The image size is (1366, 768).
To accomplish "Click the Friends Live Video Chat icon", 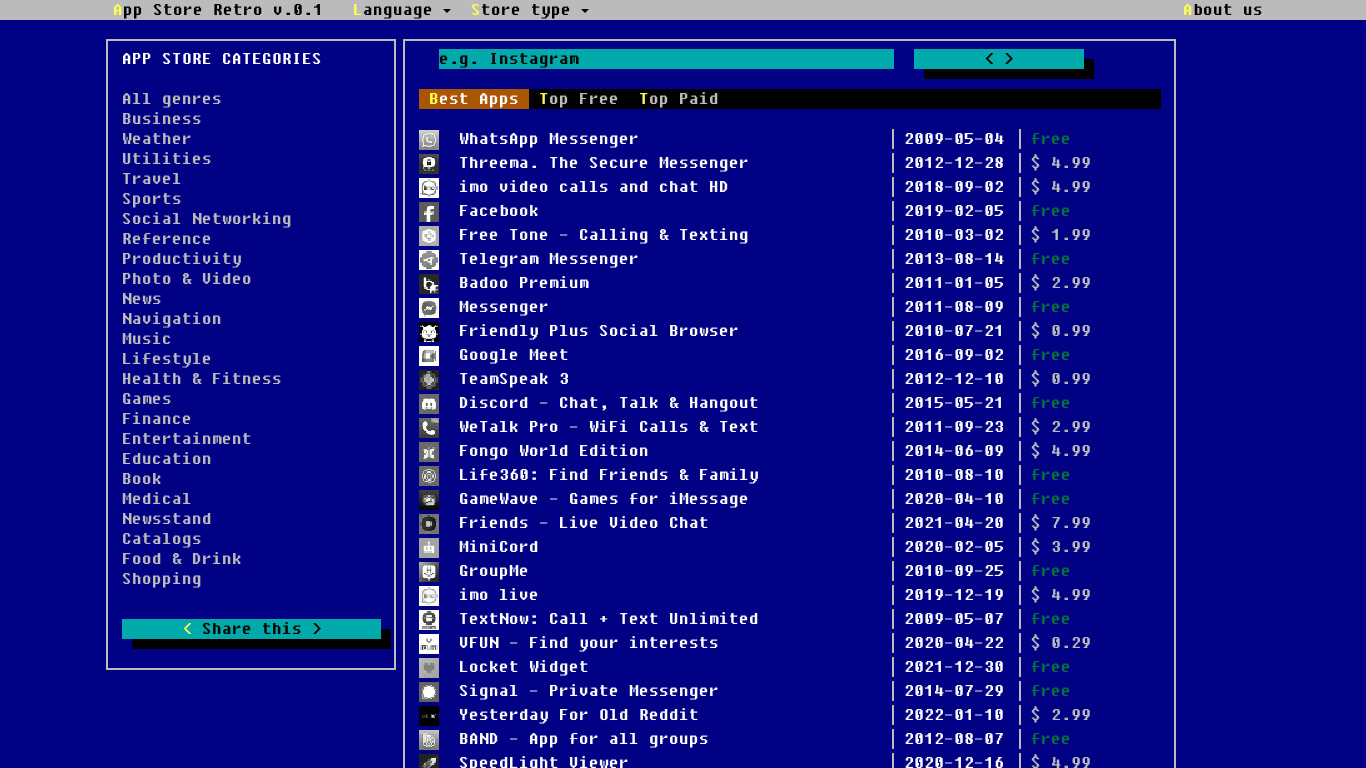I will point(429,524).
